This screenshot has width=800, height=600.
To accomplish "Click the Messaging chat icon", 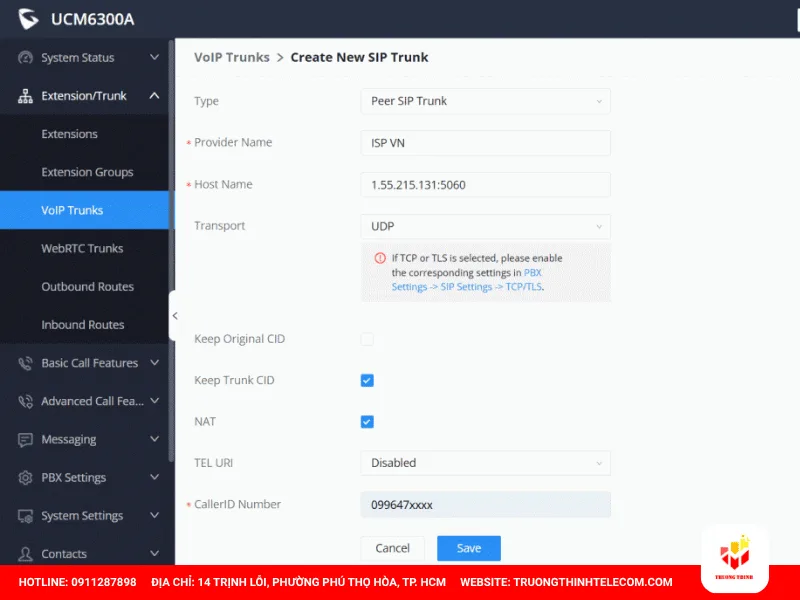I will (x=25, y=439).
